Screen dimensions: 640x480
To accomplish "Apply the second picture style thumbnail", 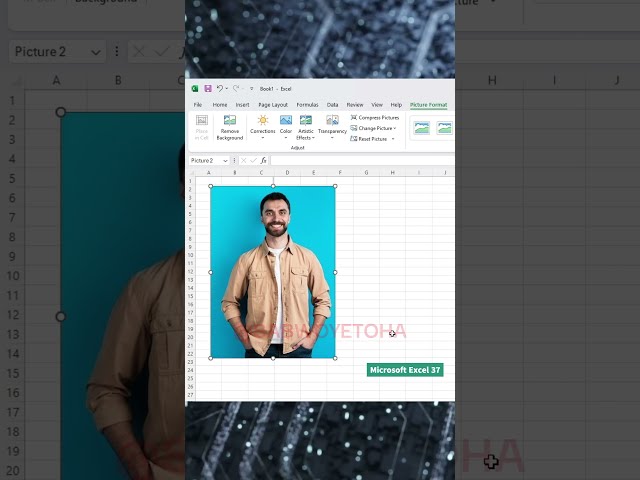I will pyautogui.click(x=444, y=128).
